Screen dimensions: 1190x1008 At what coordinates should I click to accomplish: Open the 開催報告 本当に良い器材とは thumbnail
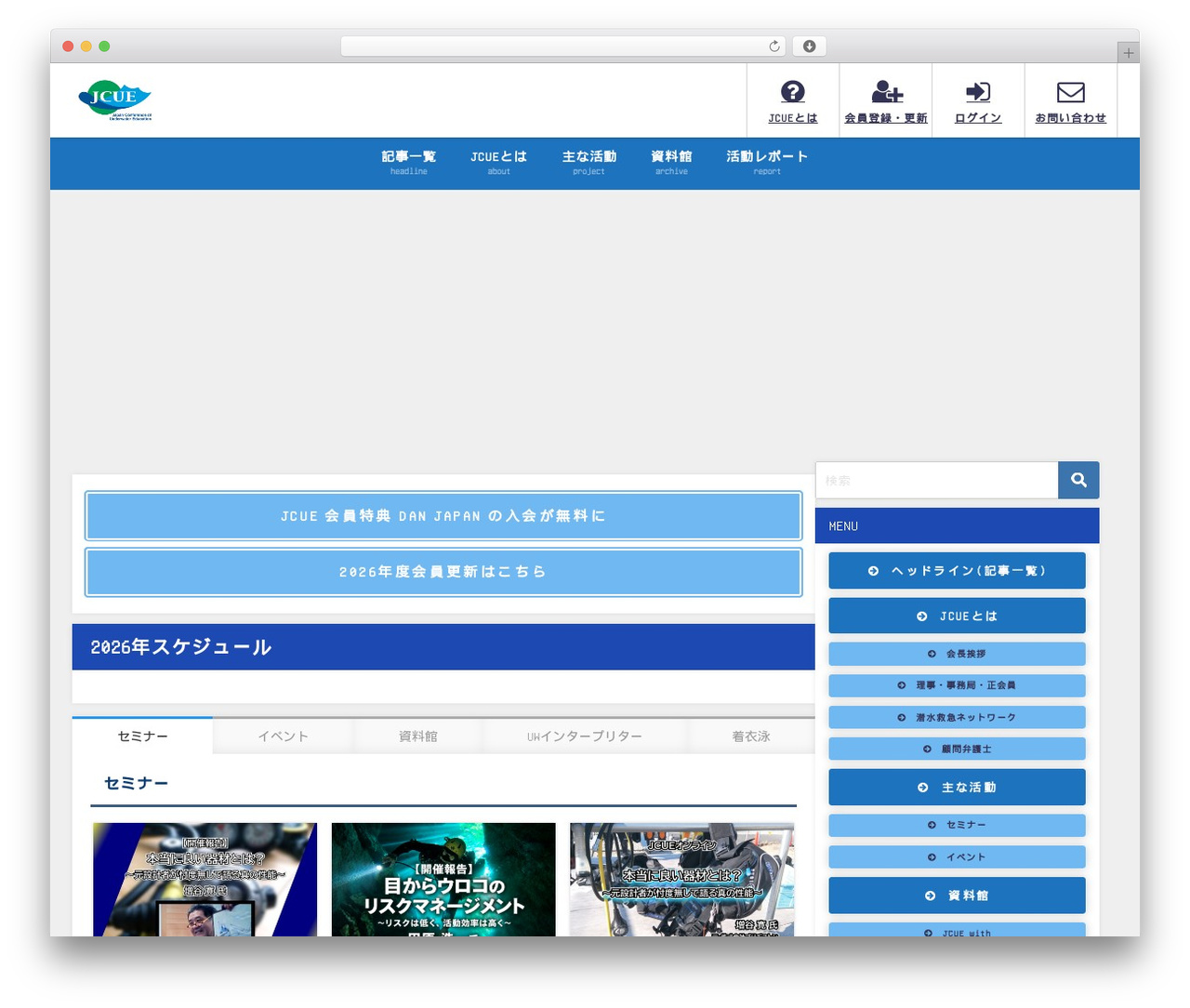pos(205,880)
